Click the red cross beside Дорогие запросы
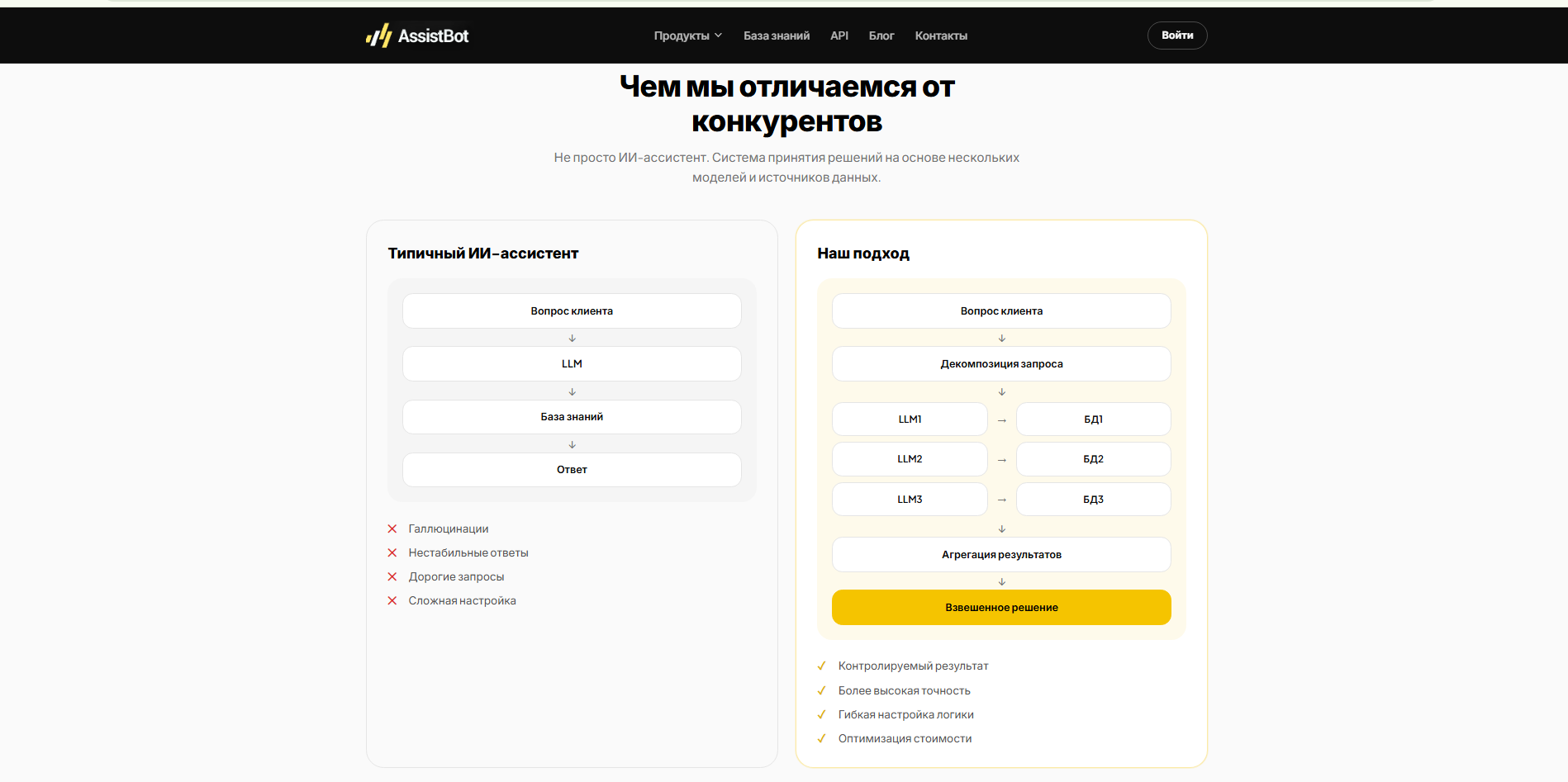Screen dimensions: 1568x782 click(392, 576)
